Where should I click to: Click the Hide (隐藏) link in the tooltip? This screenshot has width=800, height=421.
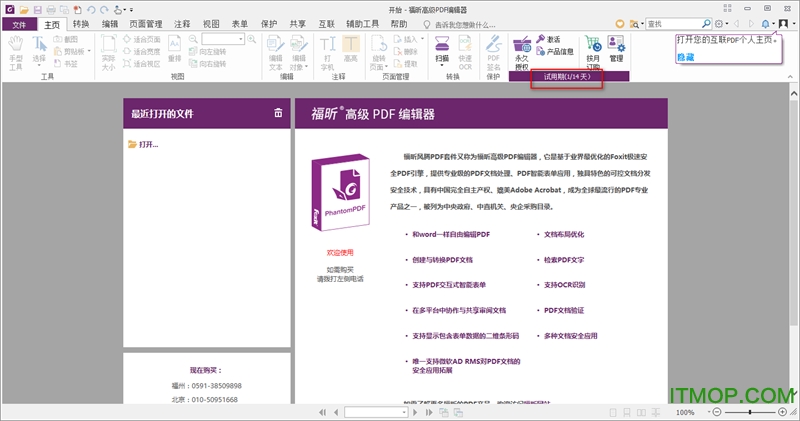[x=686, y=58]
